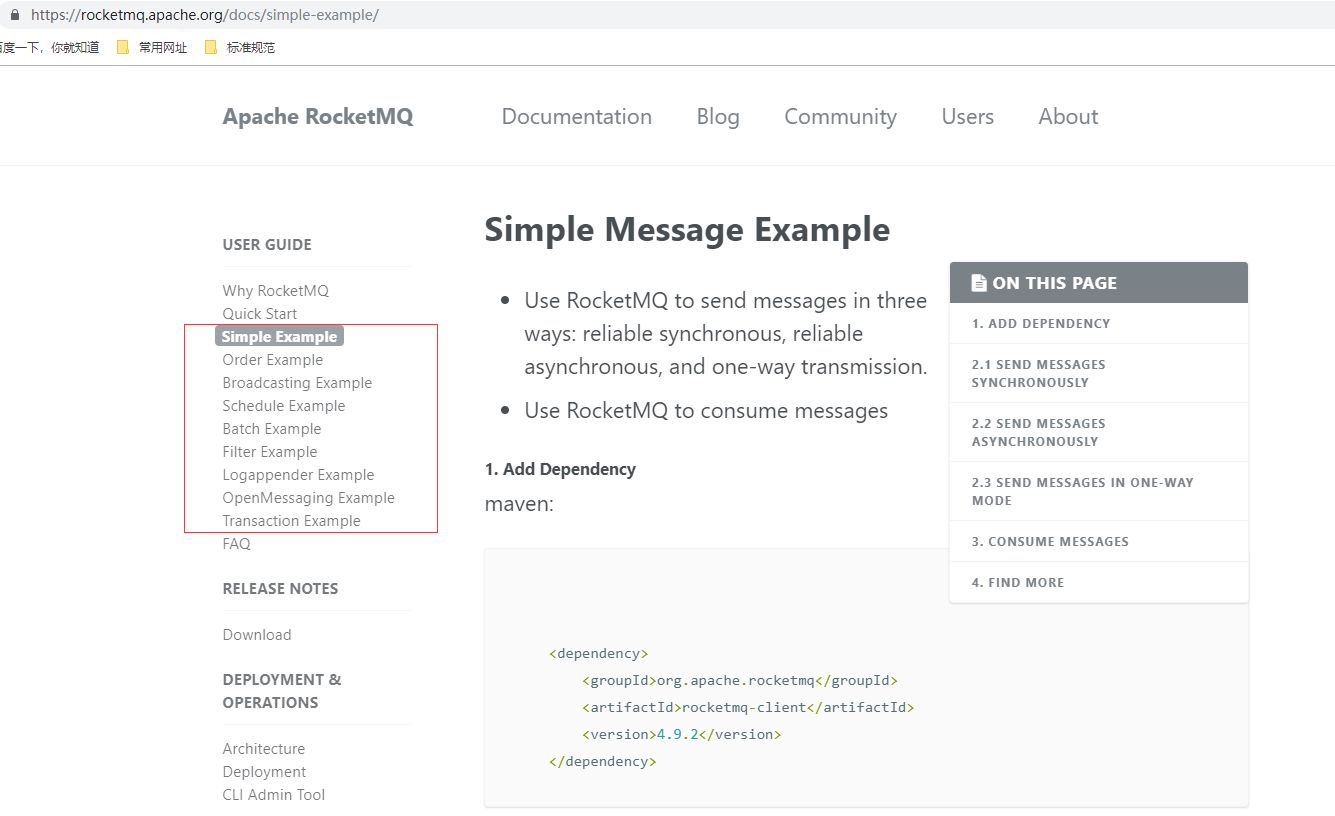Viewport: 1335px width, 816px height.
Task: Open the CLI Admin Tool sidebar link
Action: 274,795
